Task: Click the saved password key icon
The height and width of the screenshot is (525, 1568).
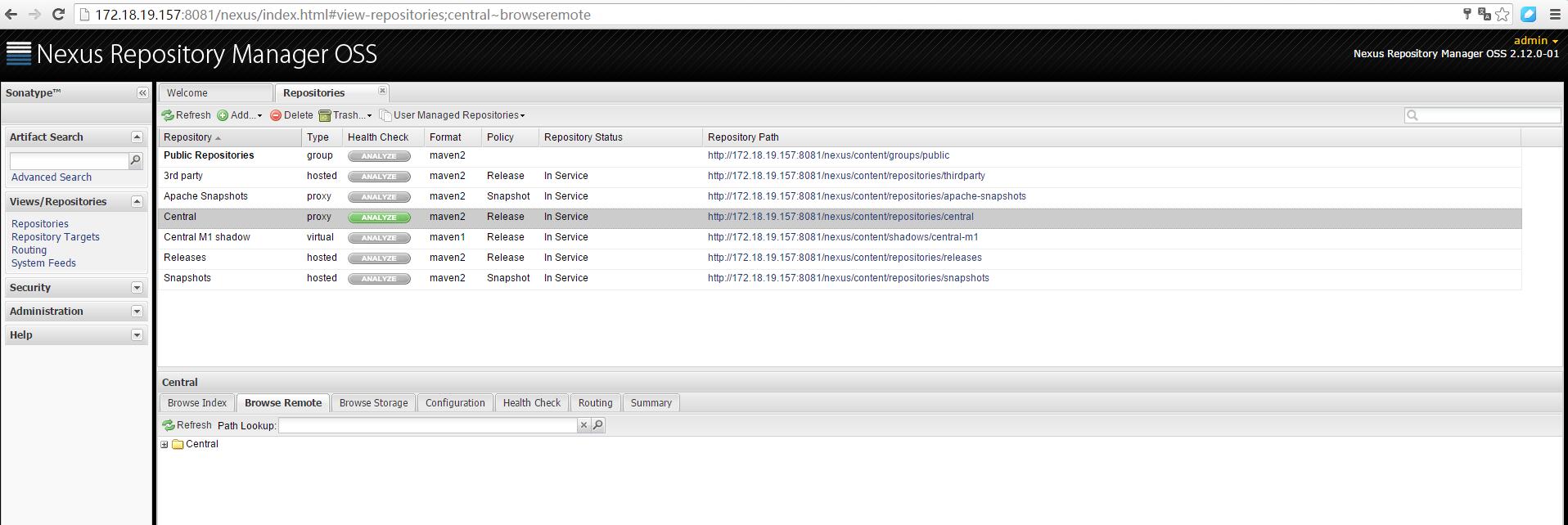Action: click(1467, 14)
